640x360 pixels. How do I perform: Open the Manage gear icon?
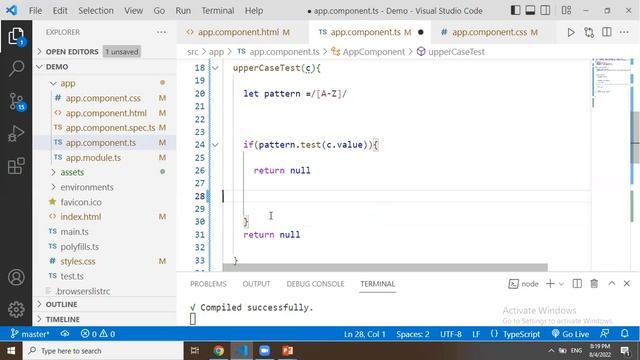coord(16,309)
